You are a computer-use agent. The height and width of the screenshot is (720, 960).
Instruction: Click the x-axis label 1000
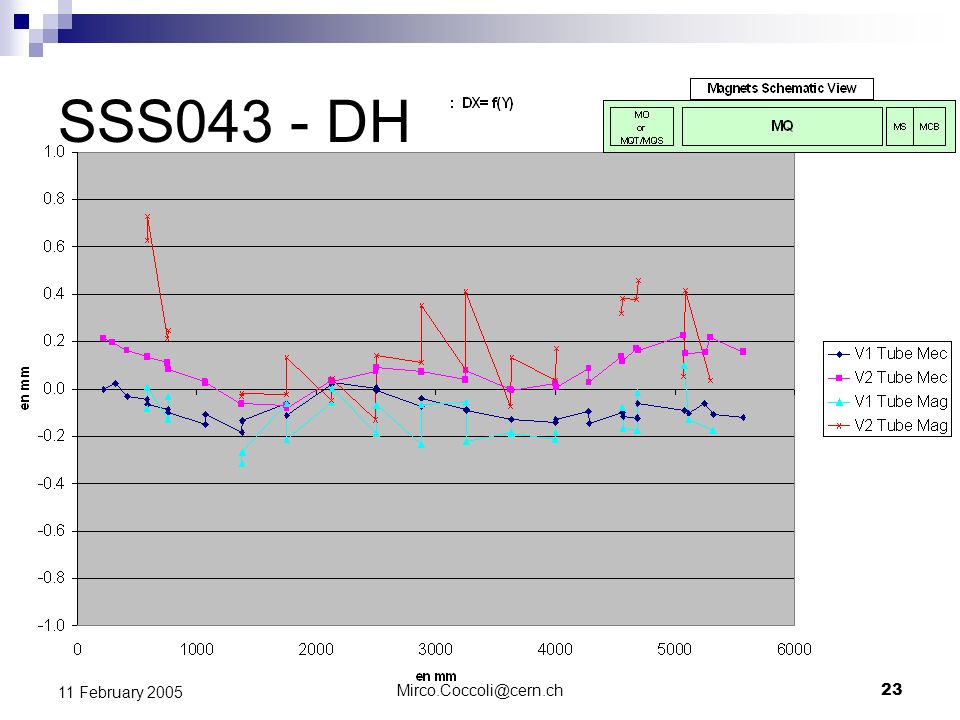coord(197,649)
